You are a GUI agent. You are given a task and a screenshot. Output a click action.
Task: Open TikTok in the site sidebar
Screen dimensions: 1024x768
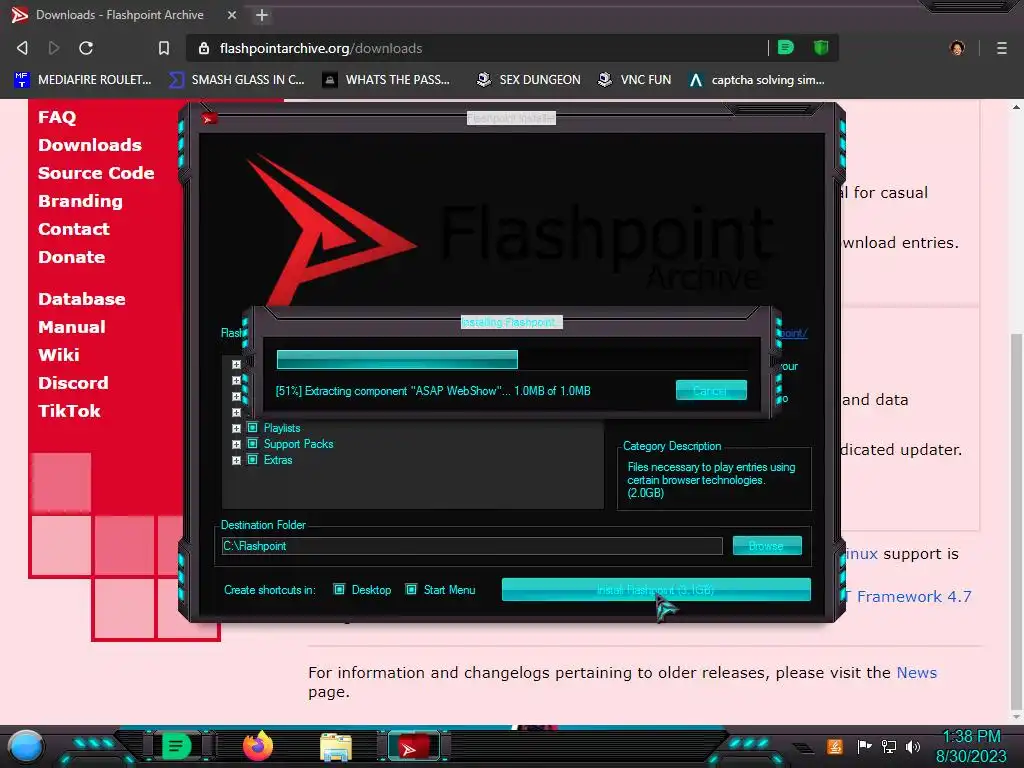(x=69, y=411)
